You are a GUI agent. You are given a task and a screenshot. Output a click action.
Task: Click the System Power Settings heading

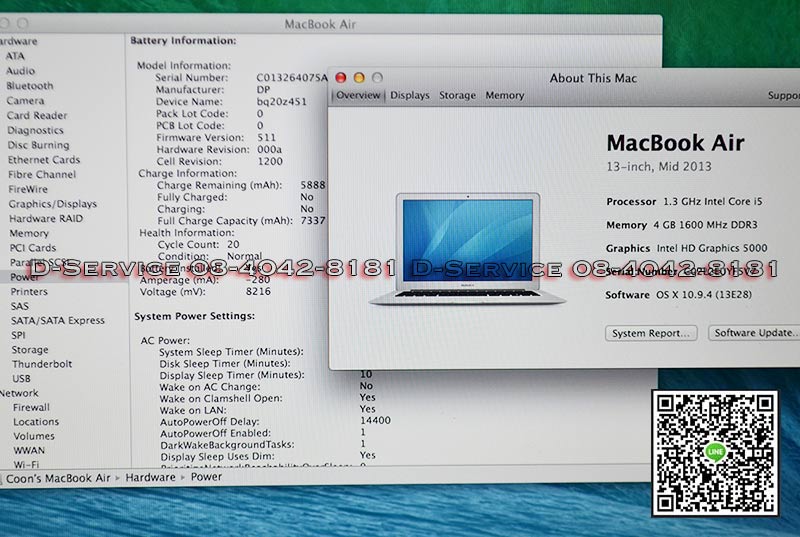tap(194, 316)
